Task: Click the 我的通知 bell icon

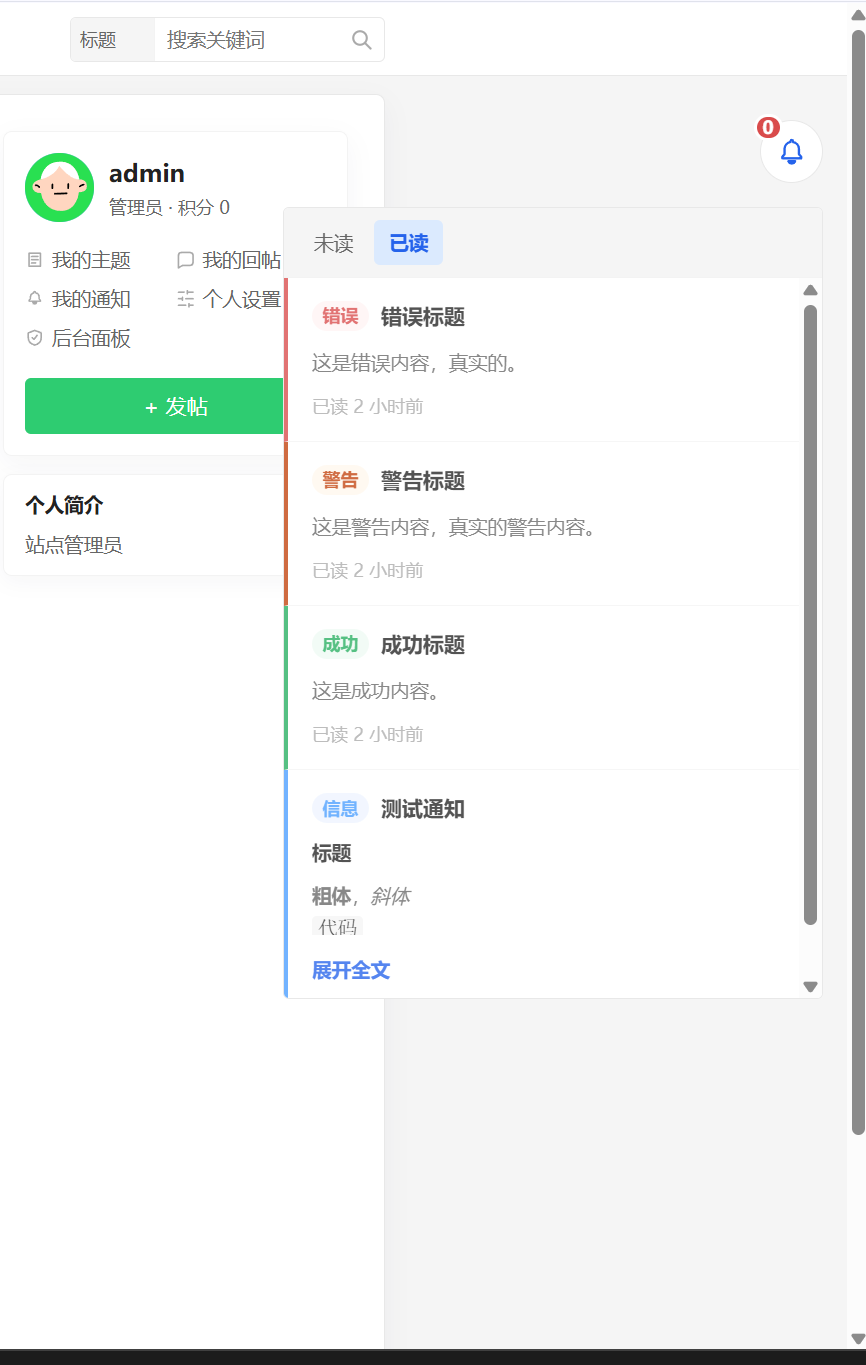Action: [x=35, y=299]
